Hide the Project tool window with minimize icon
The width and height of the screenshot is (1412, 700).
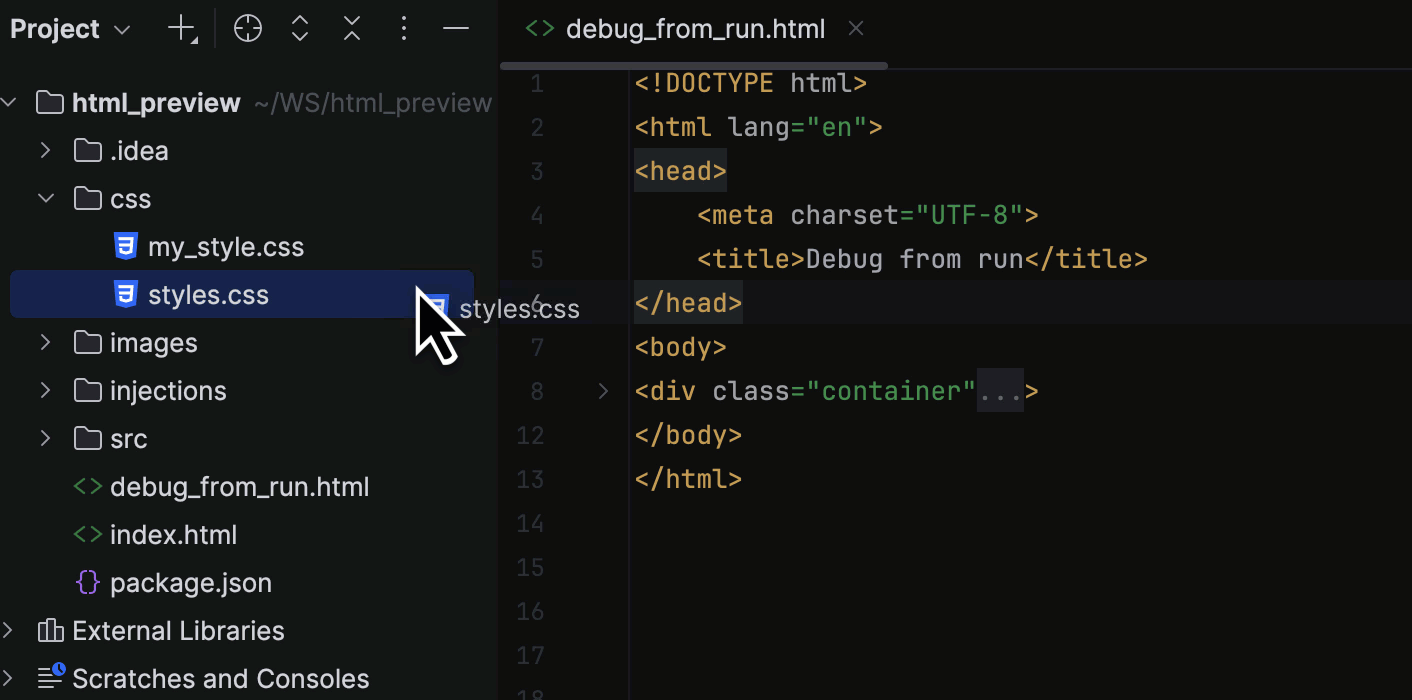point(455,28)
